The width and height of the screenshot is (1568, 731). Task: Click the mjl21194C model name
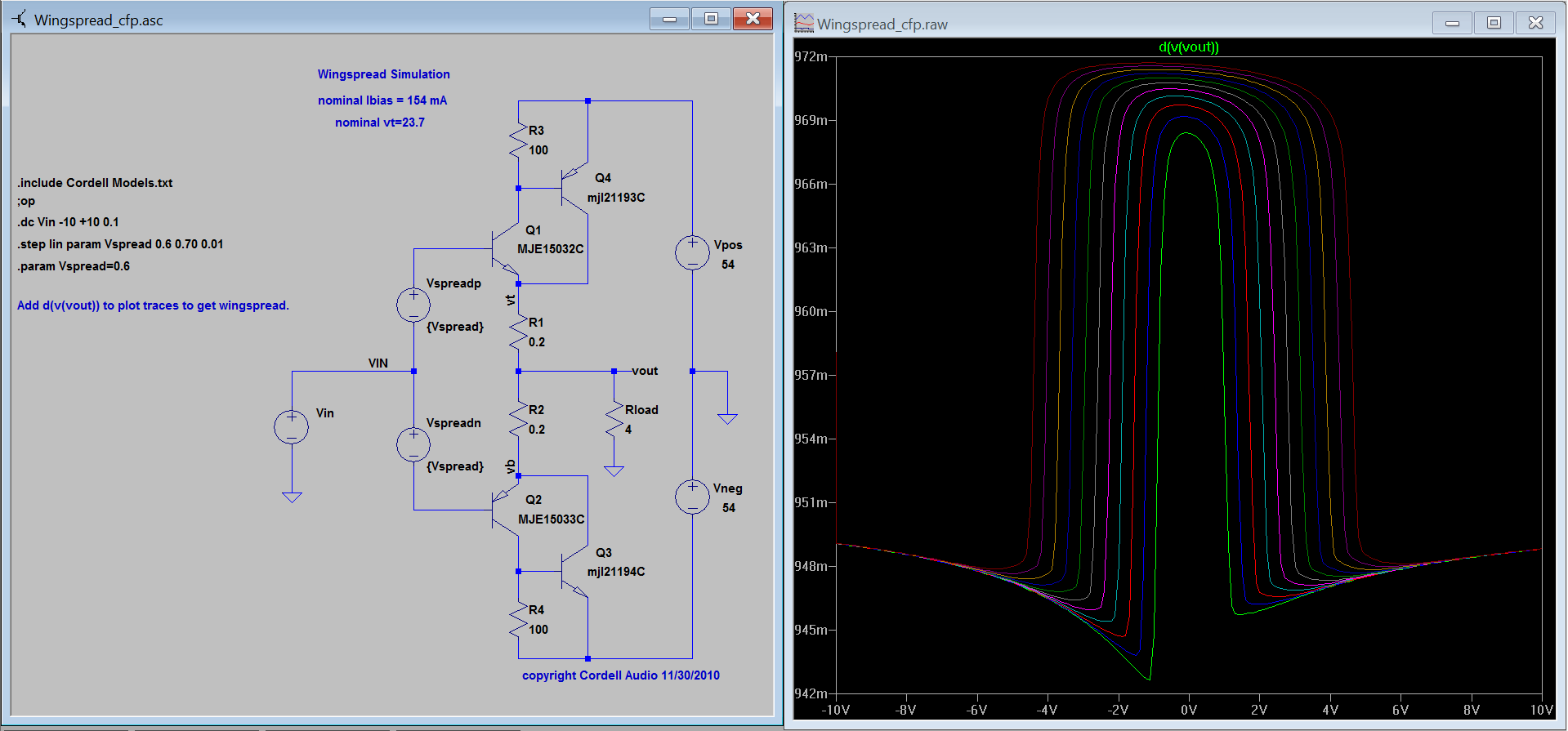[616, 572]
